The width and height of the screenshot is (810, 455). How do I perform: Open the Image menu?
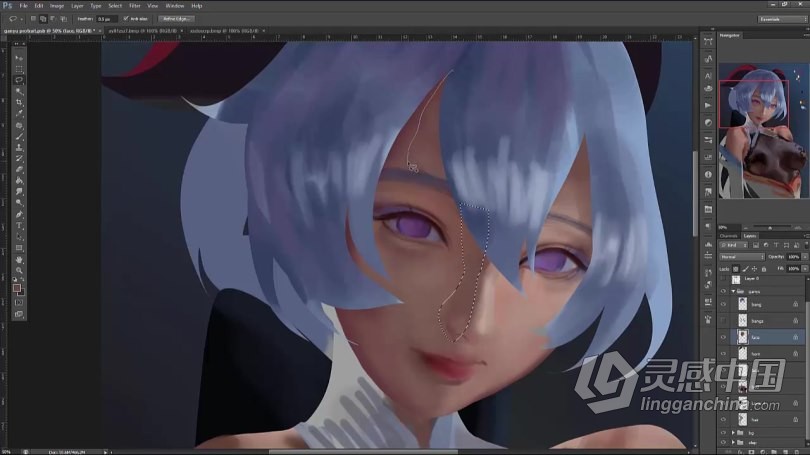(x=57, y=6)
